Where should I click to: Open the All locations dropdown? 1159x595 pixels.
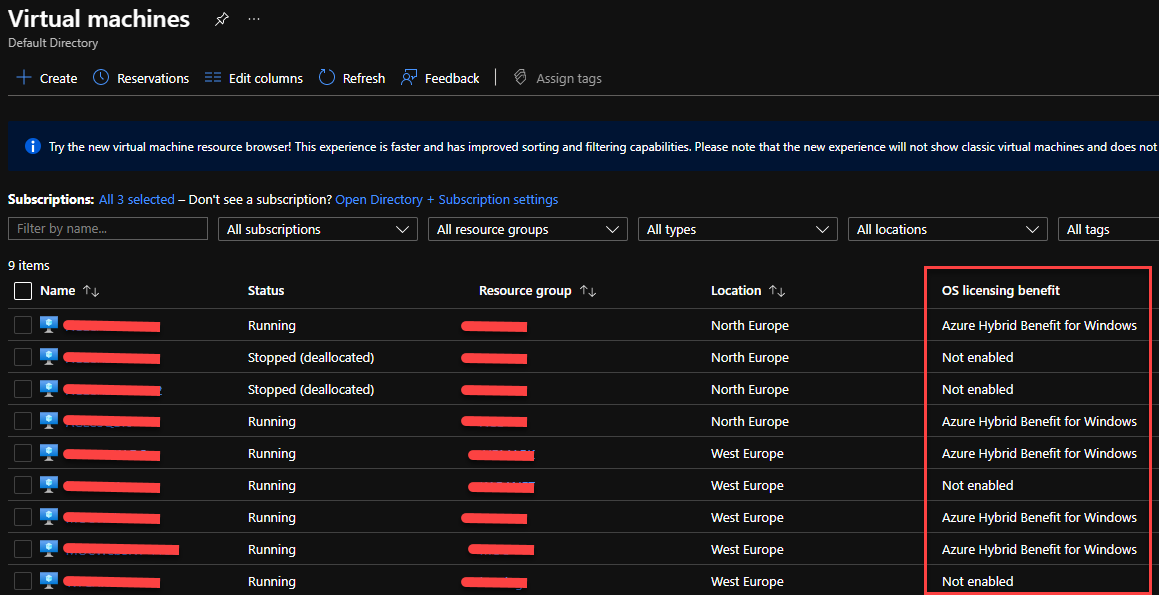(x=947, y=229)
